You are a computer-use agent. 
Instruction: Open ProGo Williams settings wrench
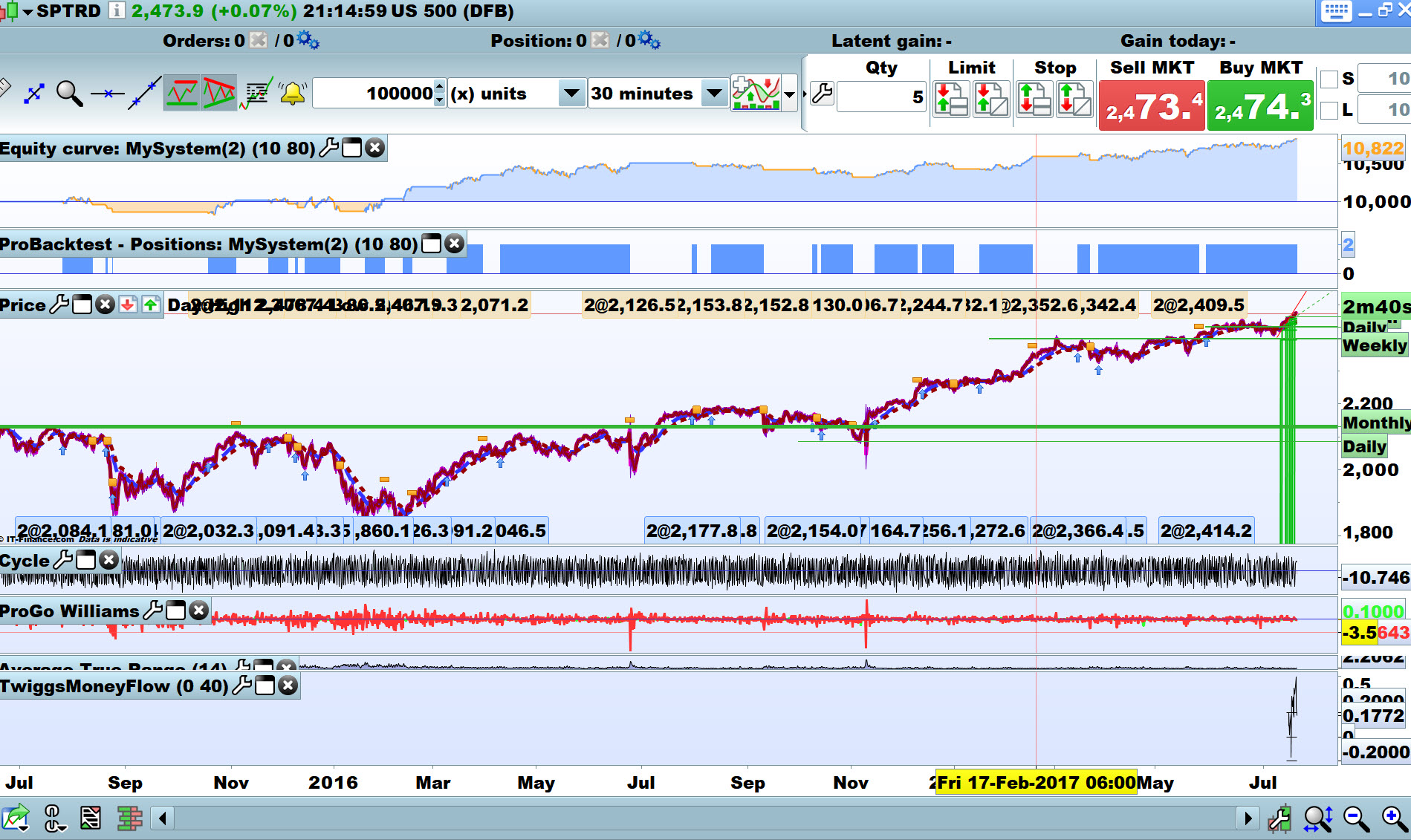(152, 611)
